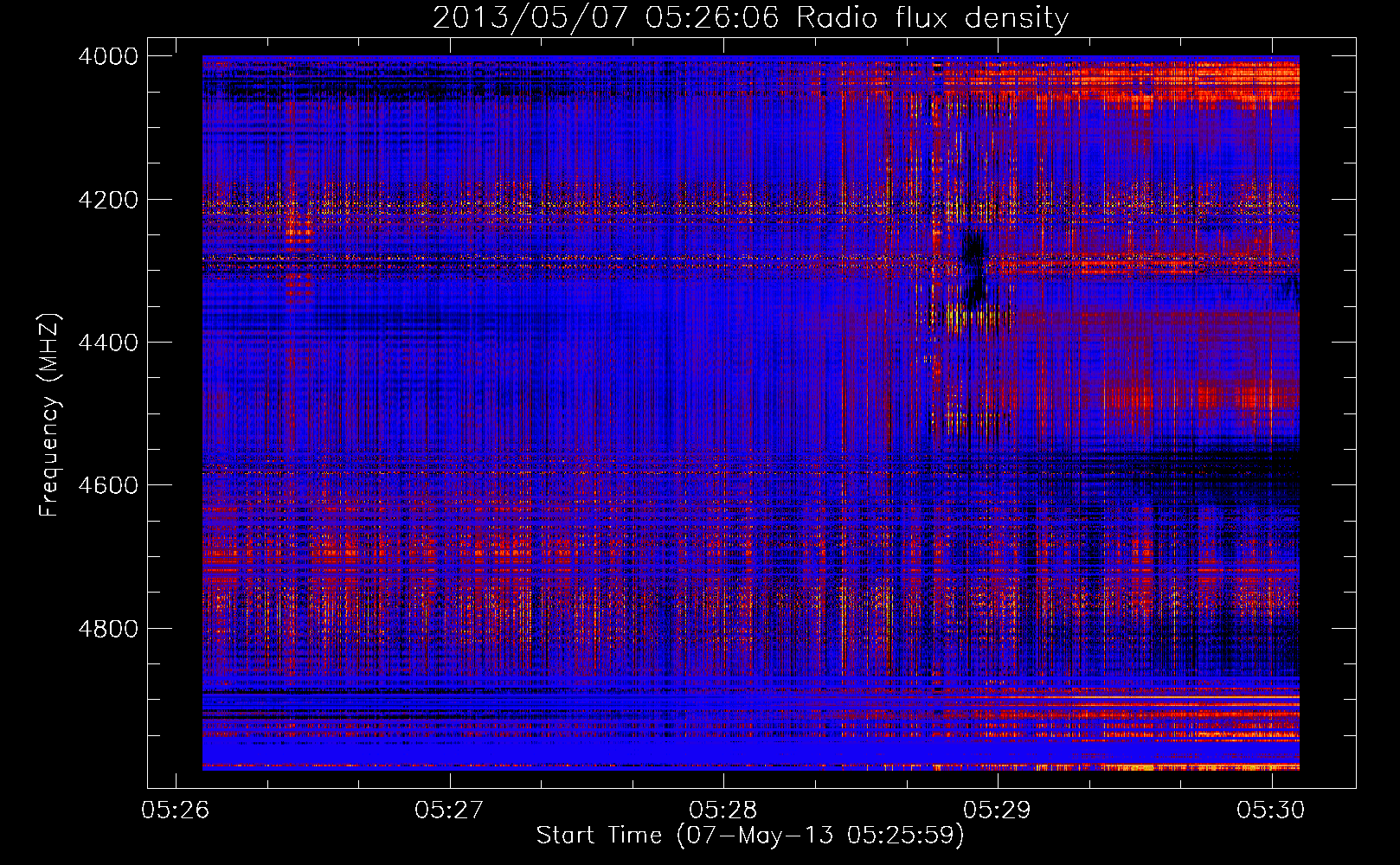Click the 'Frequency (MHZ)' y-axis label
The image size is (1400, 865).
point(49,415)
